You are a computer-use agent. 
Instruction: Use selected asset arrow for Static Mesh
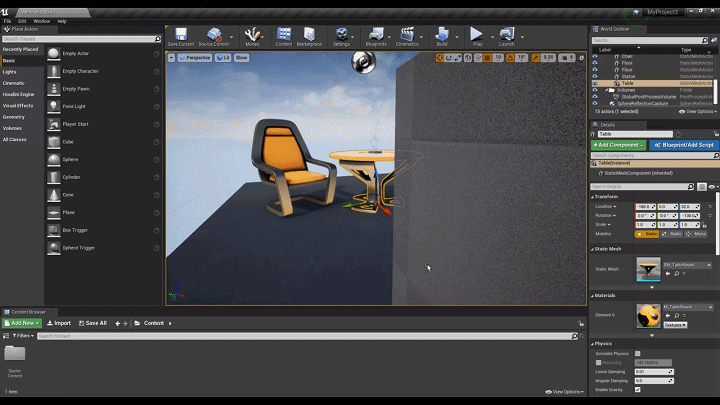pyautogui.click(x=668, y=274)
